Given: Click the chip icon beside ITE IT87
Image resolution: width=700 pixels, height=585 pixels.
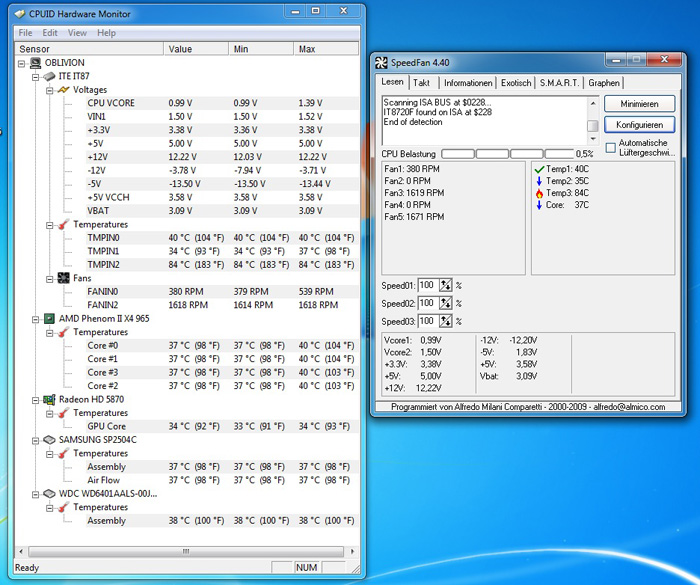Looking at the screenshot, I should 50,77.
